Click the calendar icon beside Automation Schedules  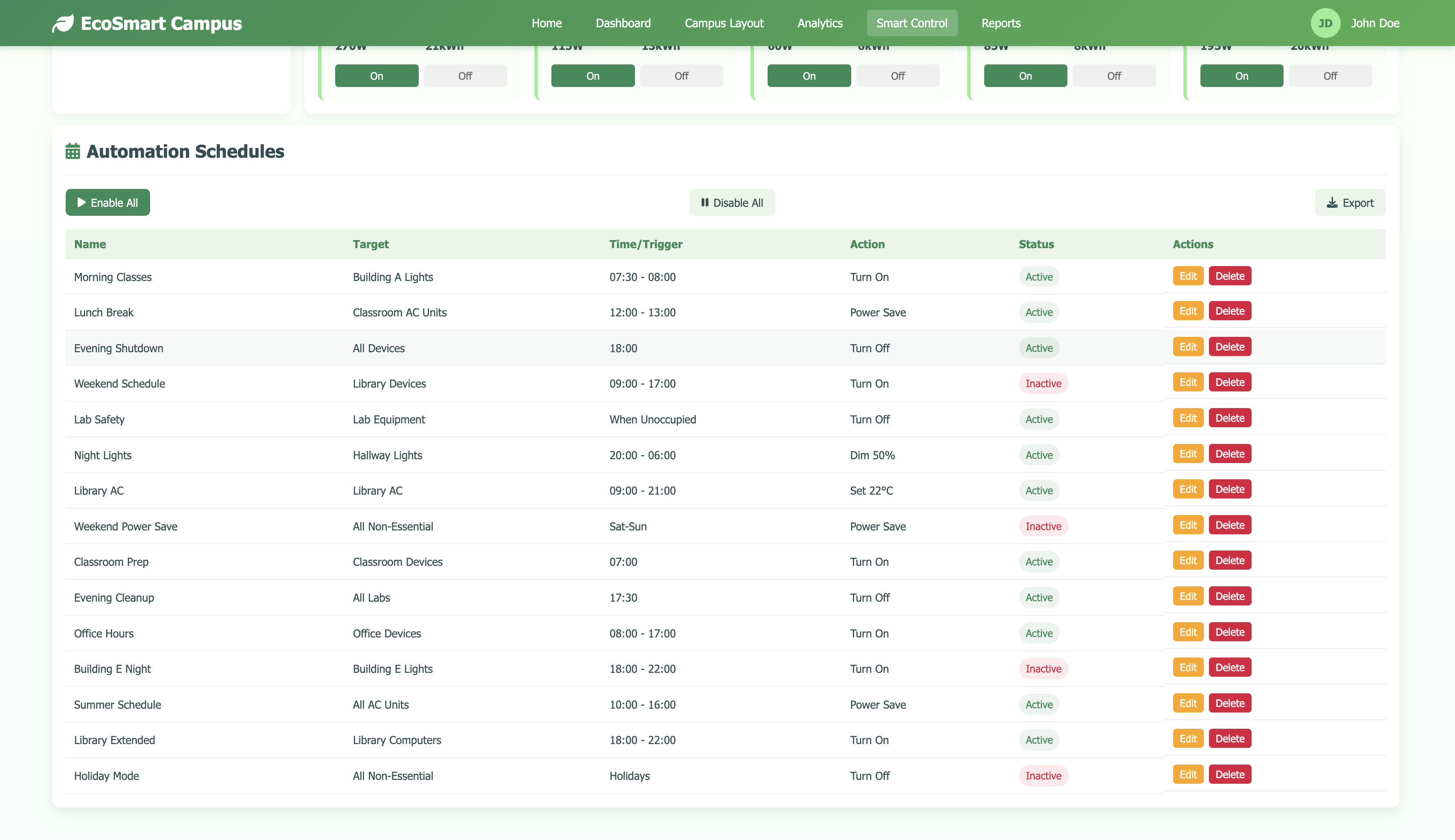pyautogui.click(x=72, y=151)
